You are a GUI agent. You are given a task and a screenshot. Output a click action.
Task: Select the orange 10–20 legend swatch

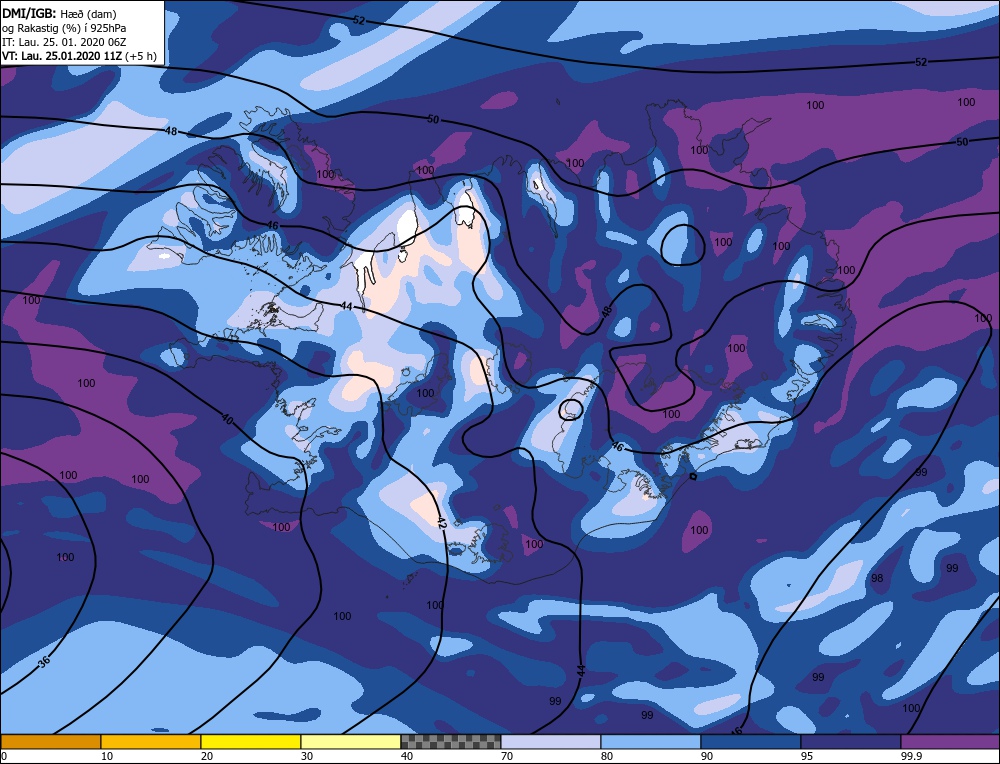point(151,742)
